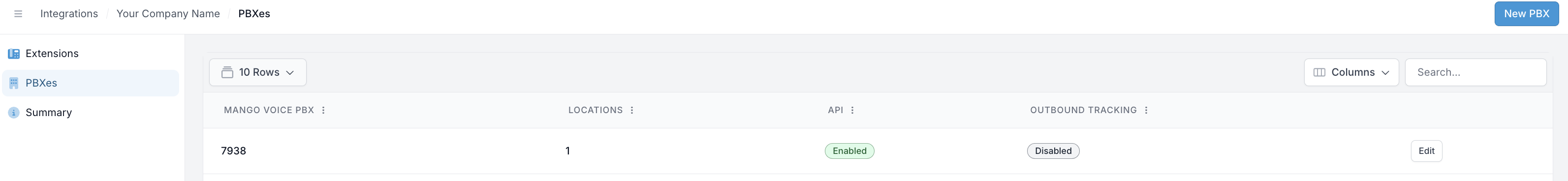
Task: Click the Summary info icon
Action: [x=13, y=112]
